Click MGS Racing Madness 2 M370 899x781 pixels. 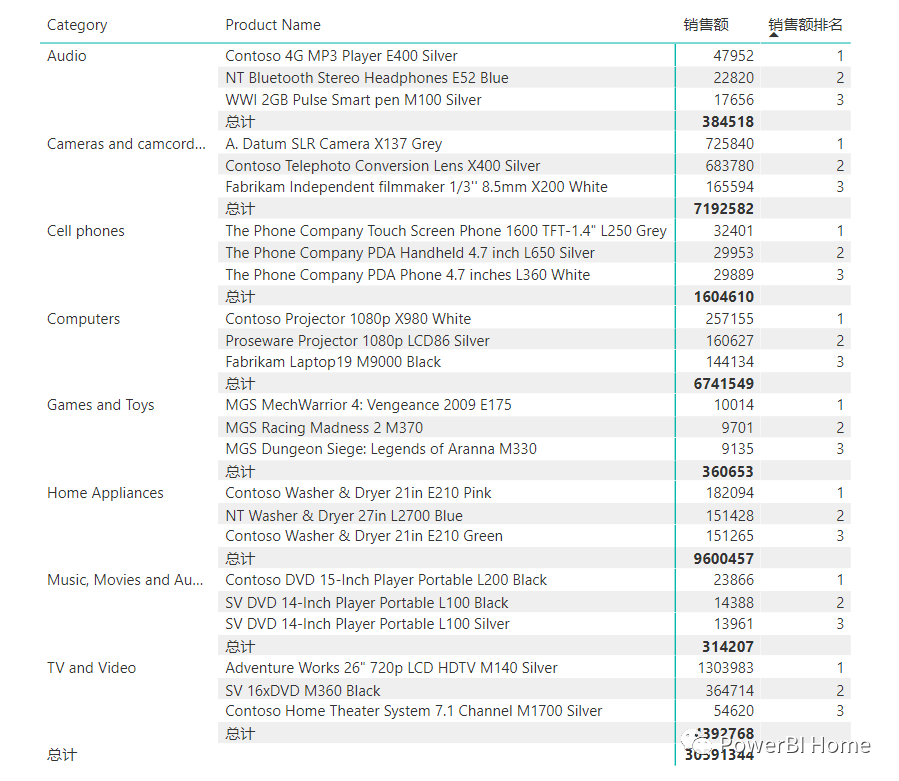pos(324,428)
